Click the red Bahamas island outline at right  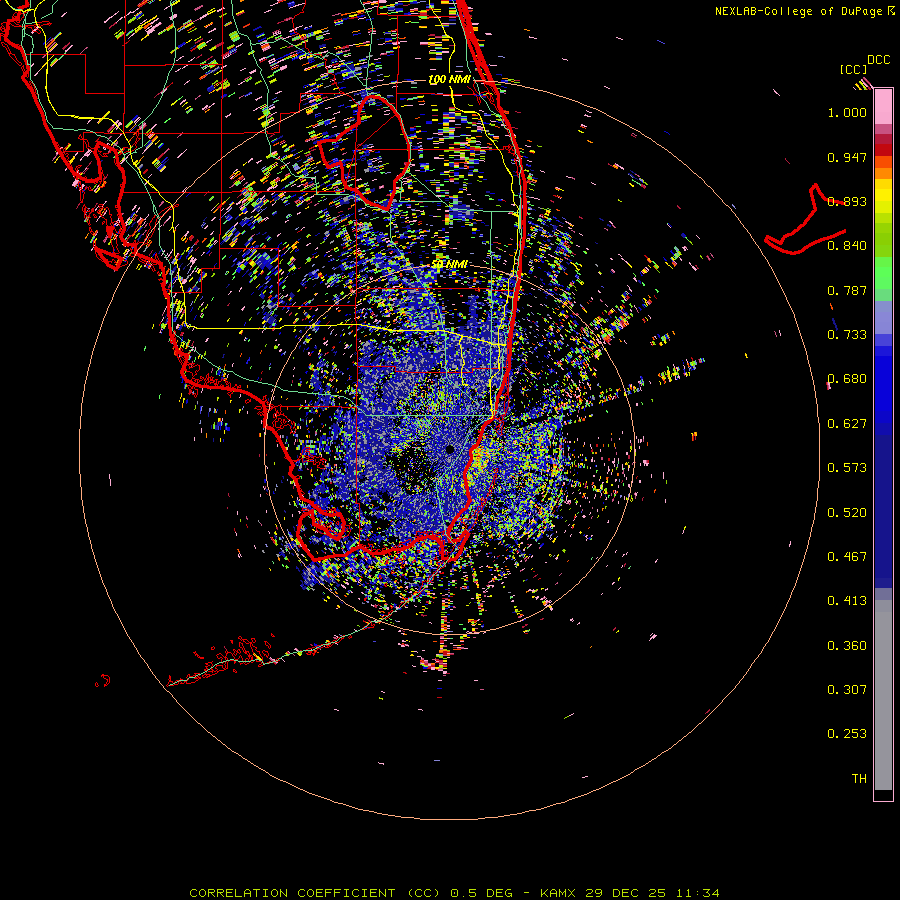pos(805,219)
